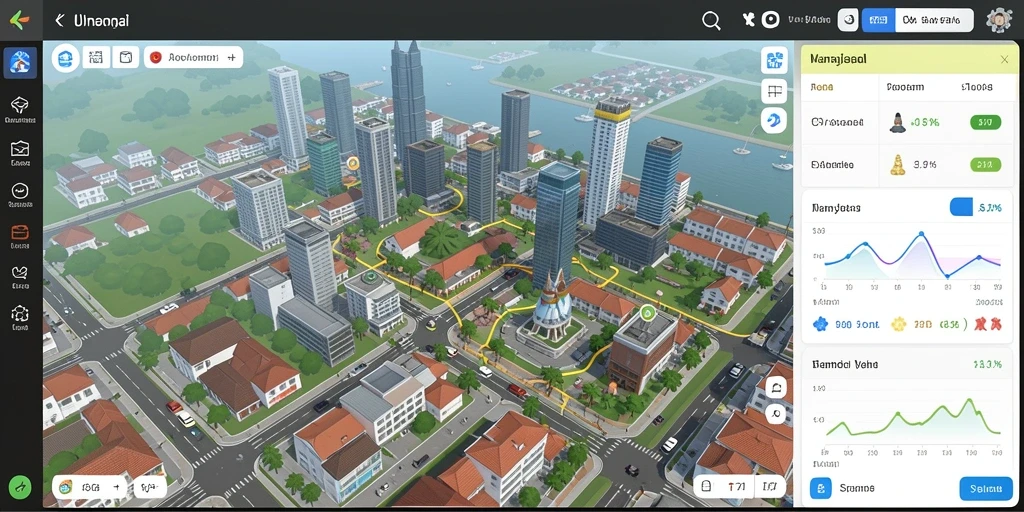Screen dimensions: 1024x512
Task: Click the green percentage beside Bemndal Vehe
Action: (x=987, y=364)
